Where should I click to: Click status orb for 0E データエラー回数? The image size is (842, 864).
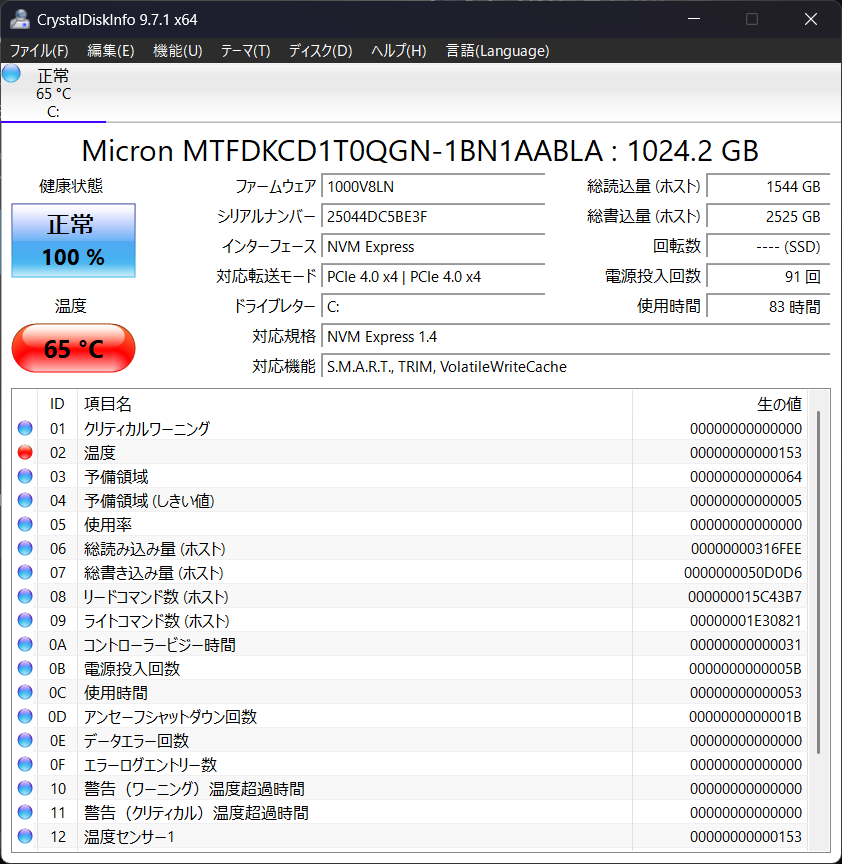25,740
